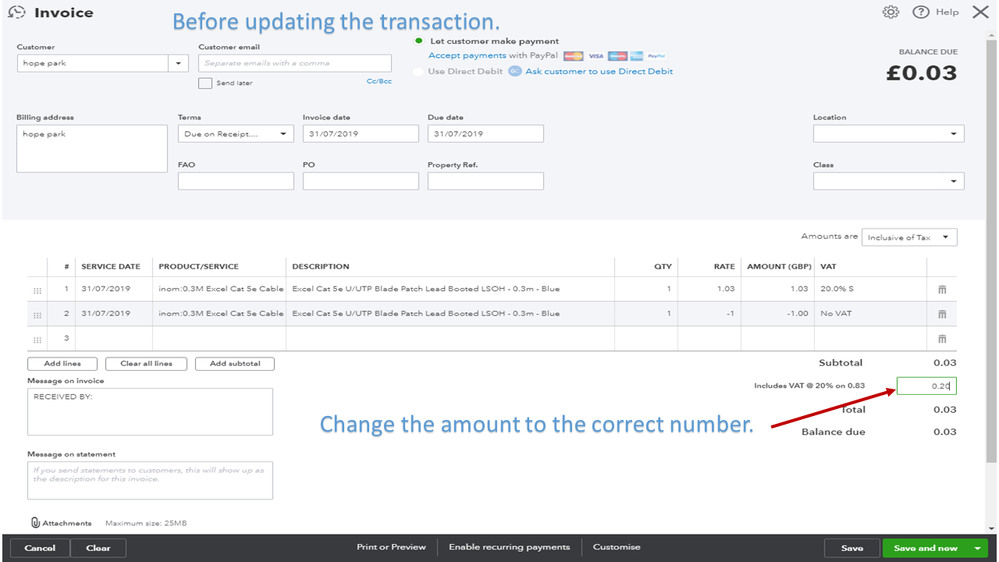
Task: Click the PayPal payment logo
Action: click(x=656, y=56)
